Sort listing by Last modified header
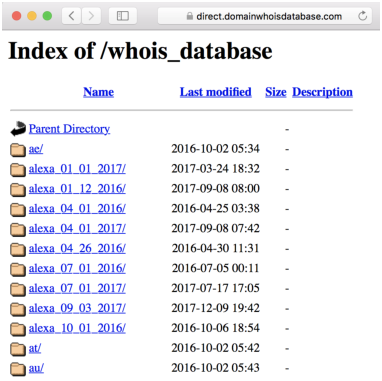Image resolution: width=382 pixels, height=381 pixels. pos(216,92)
